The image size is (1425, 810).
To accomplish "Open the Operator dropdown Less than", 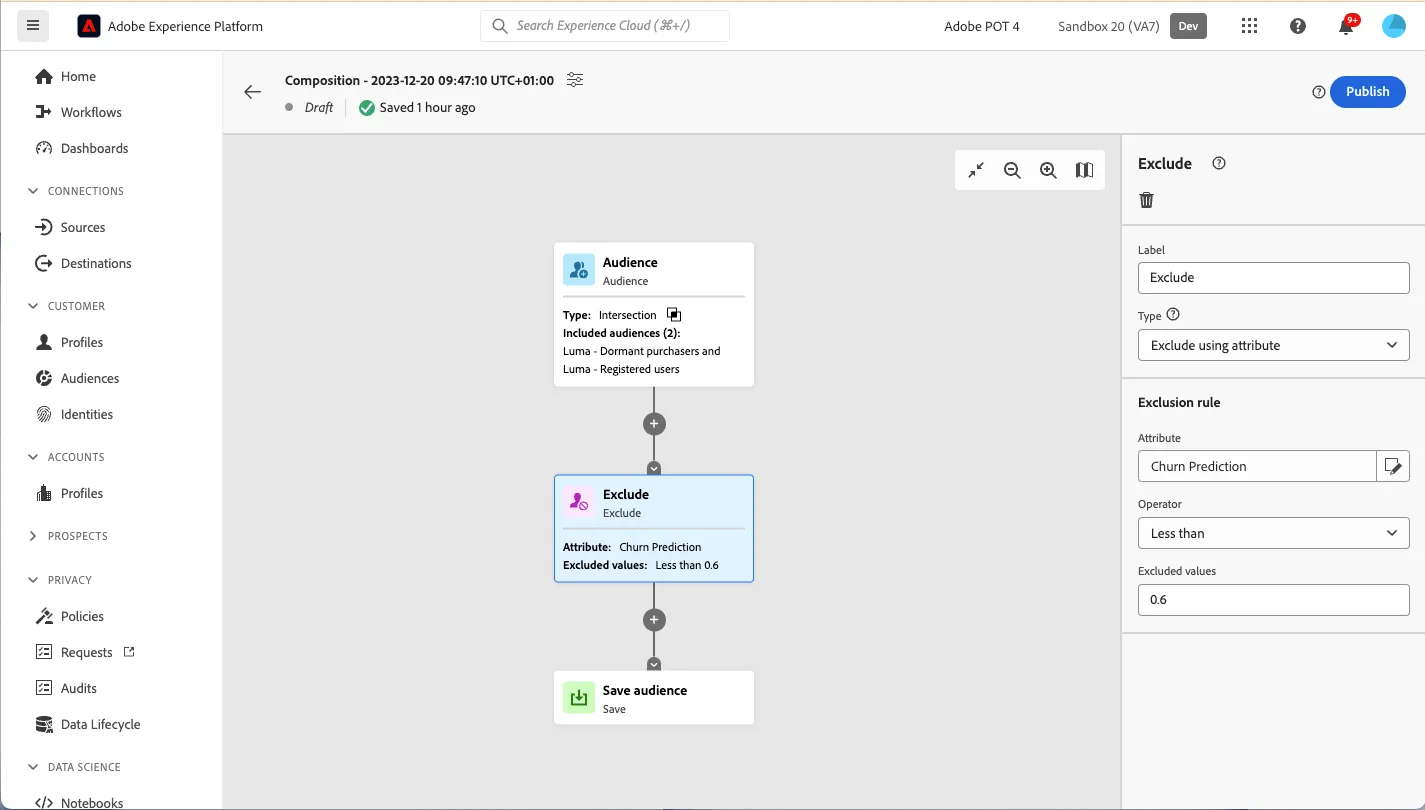I will pos(1274,533).
